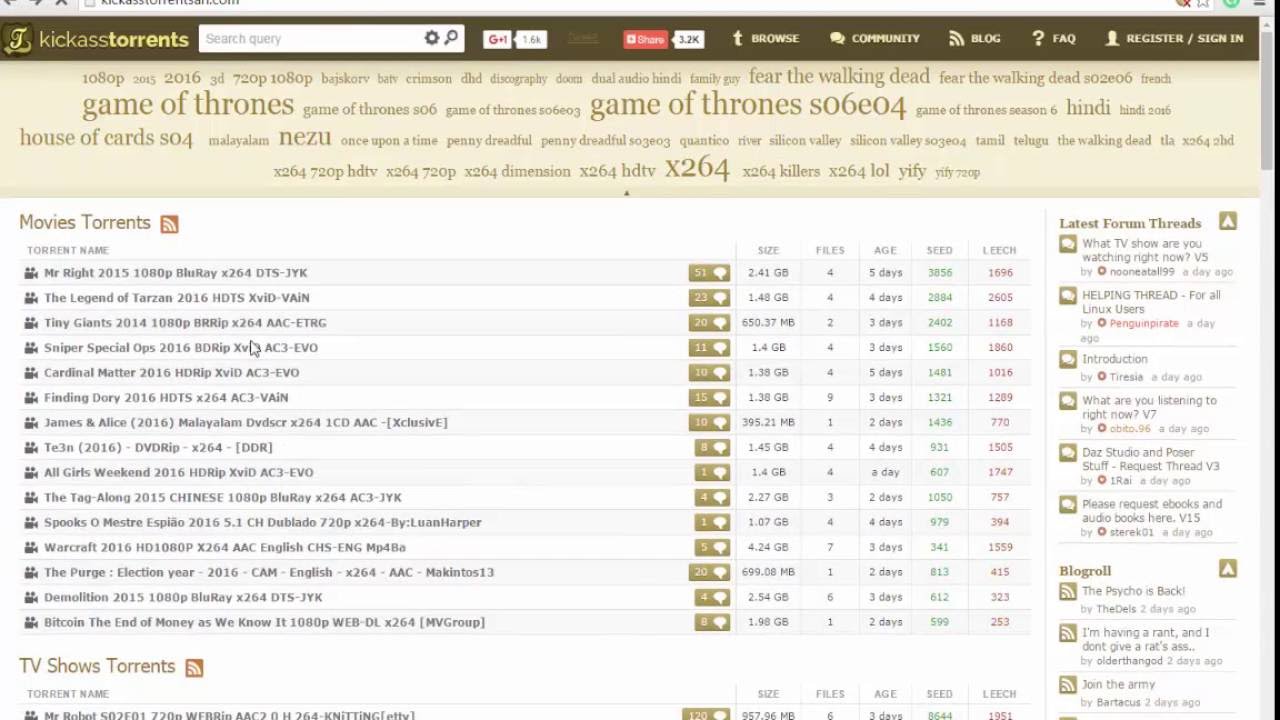Open comments badge for Legend of Tarzan

click(x=709, y=297)
